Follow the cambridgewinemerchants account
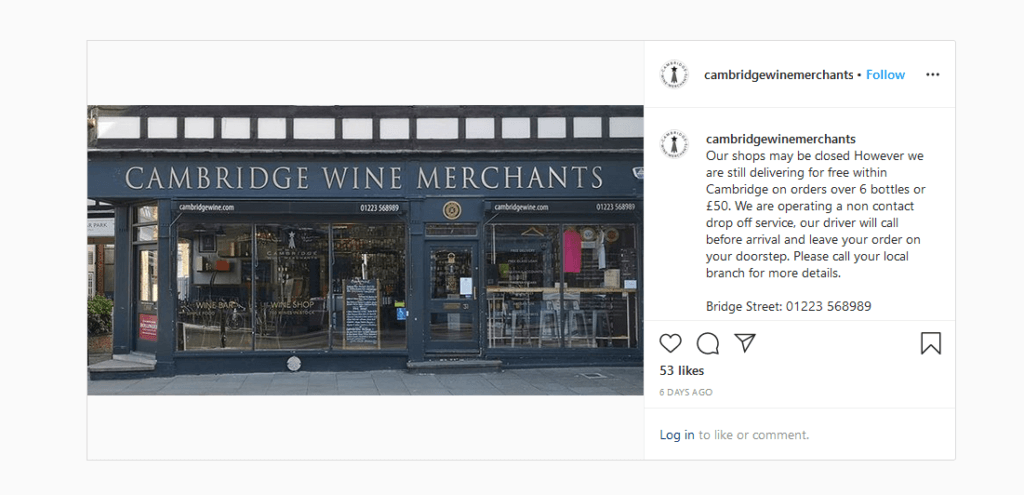This screenshot has width=1024, height=495. [885, 75]
